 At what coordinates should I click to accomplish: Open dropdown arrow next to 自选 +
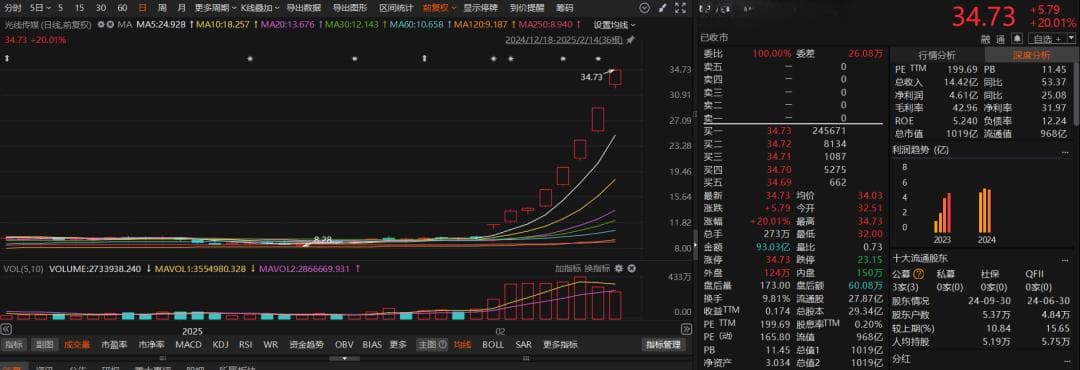point(1071,38)
